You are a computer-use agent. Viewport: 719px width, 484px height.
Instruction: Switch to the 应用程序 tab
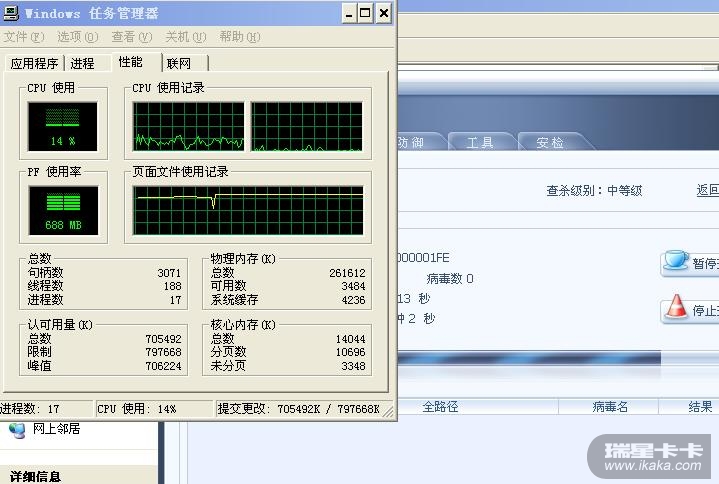point(34,63)
